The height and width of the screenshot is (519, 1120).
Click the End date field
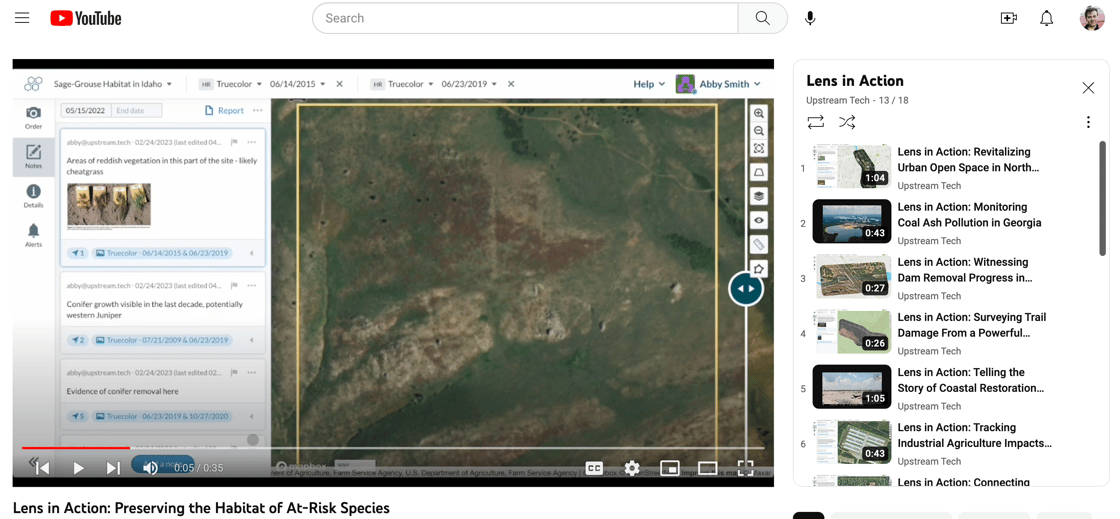tap(137, 111)
